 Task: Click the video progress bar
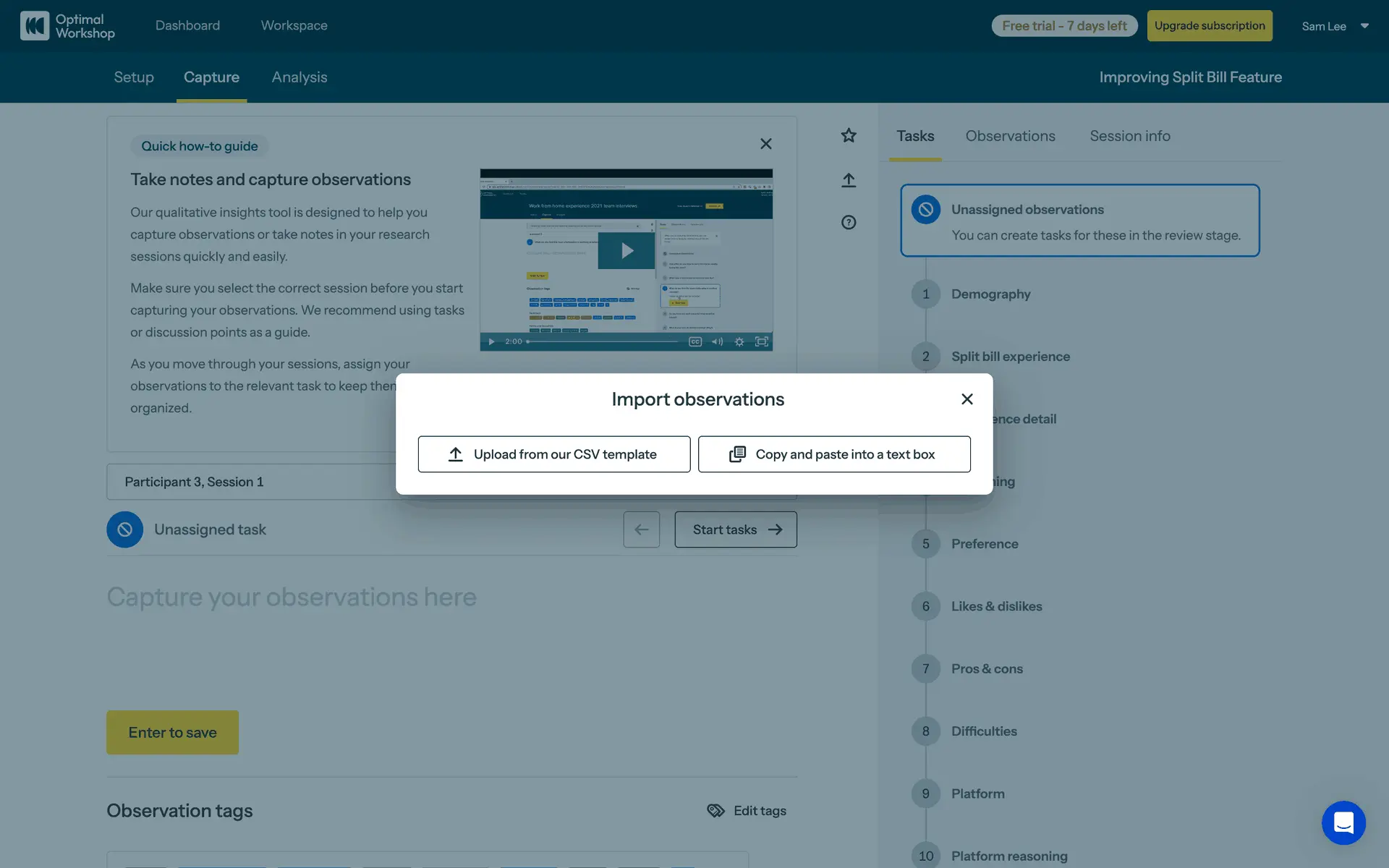604,341
